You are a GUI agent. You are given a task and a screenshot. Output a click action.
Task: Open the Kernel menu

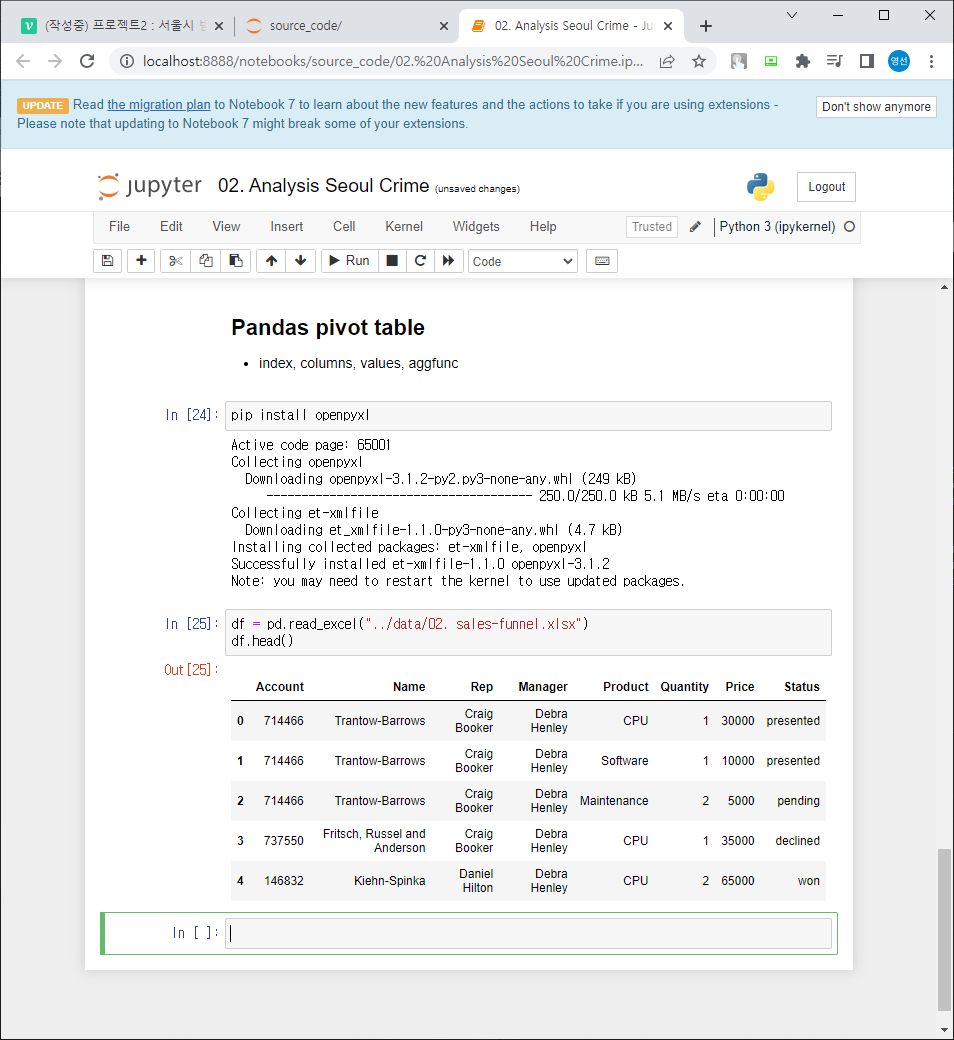(x=404, y=227)
